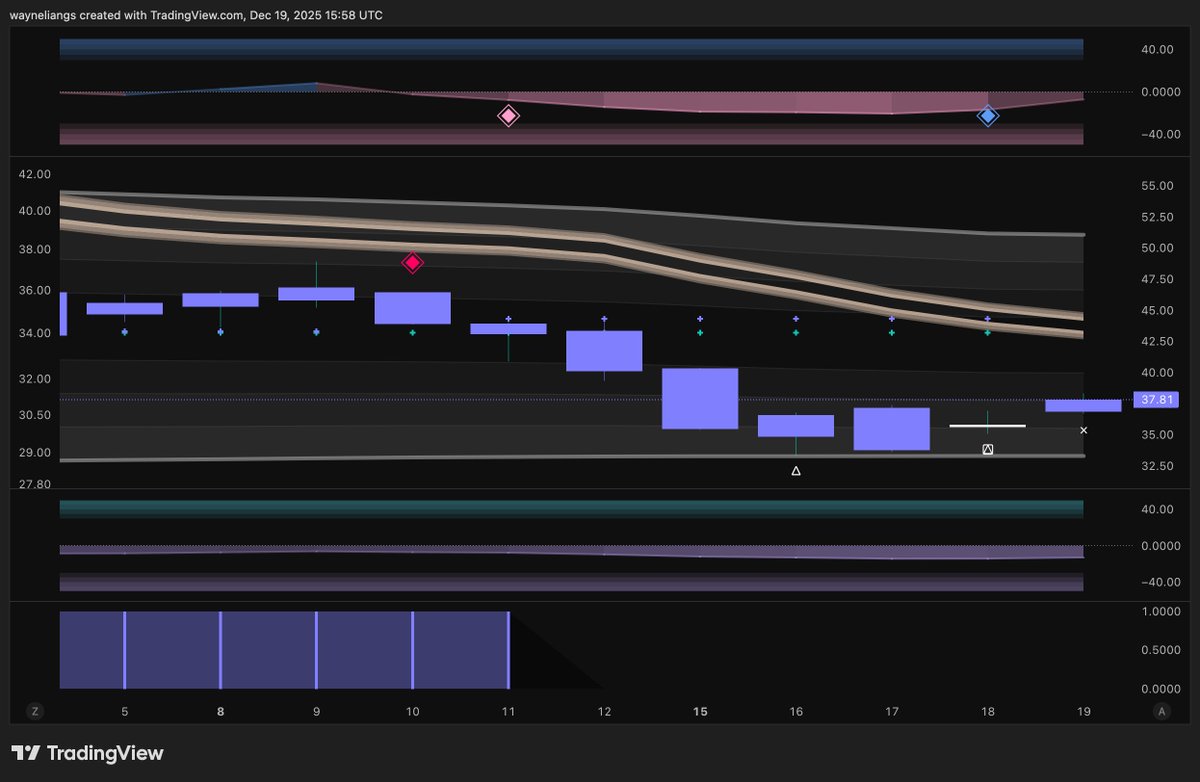Click the pink diamond signal in top indicator

508,116
